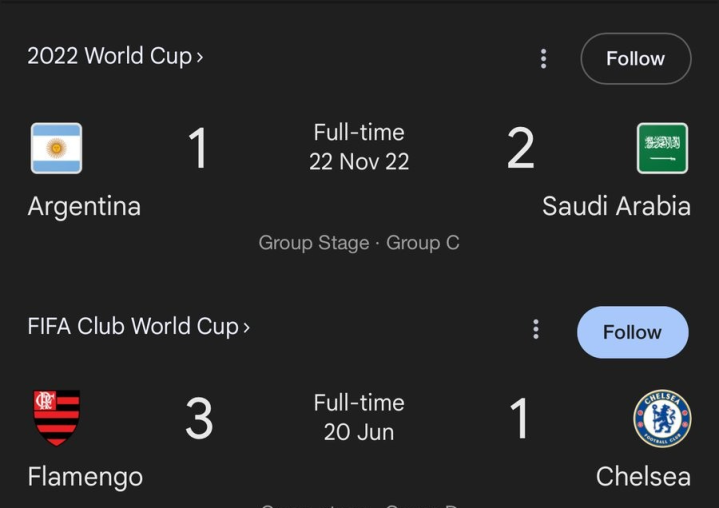719x508 pixels.
Task: Follow the FIFA Club World Cup
Action: pos(633,332)
